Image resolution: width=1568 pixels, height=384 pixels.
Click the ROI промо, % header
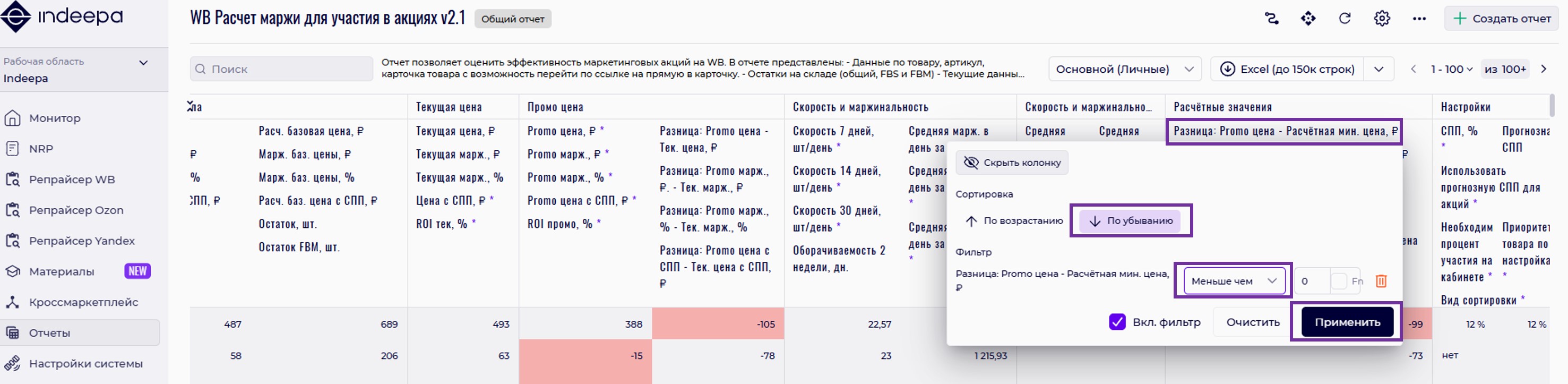tap(564, 224)
